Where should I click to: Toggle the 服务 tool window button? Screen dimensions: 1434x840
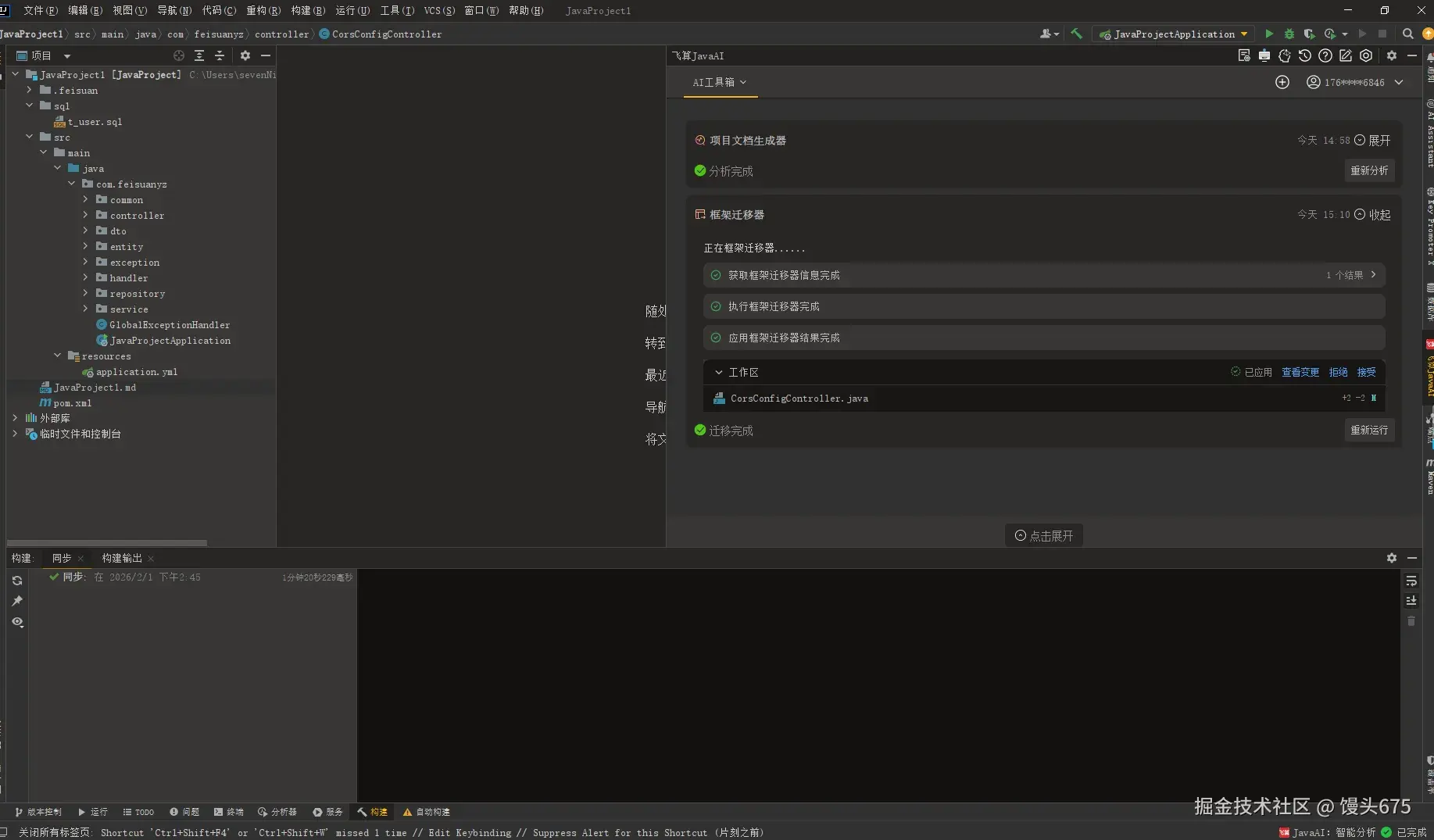click(x=327, y=812)
